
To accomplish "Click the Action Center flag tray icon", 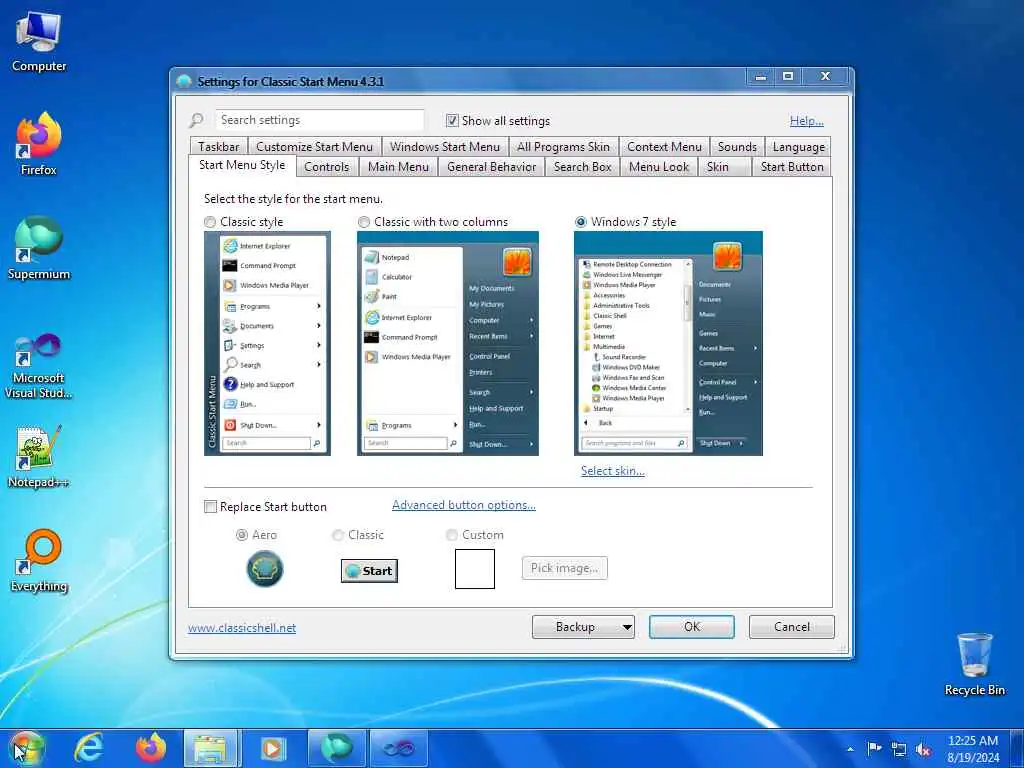I will (874, 748).
